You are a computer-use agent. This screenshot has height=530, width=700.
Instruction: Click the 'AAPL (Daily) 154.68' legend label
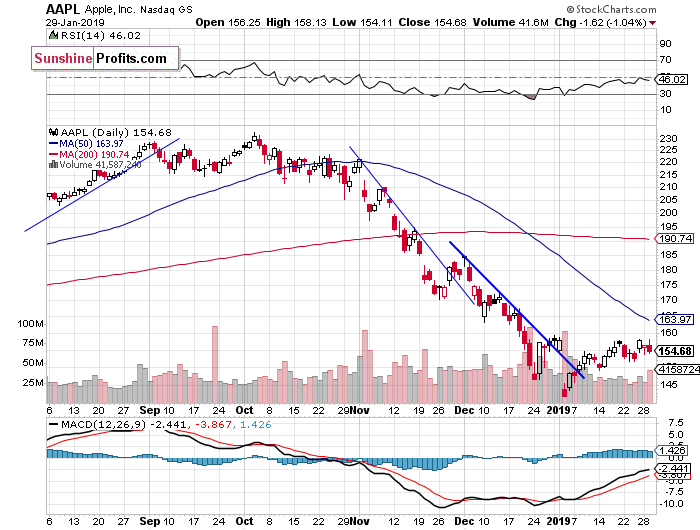point(116,133)
